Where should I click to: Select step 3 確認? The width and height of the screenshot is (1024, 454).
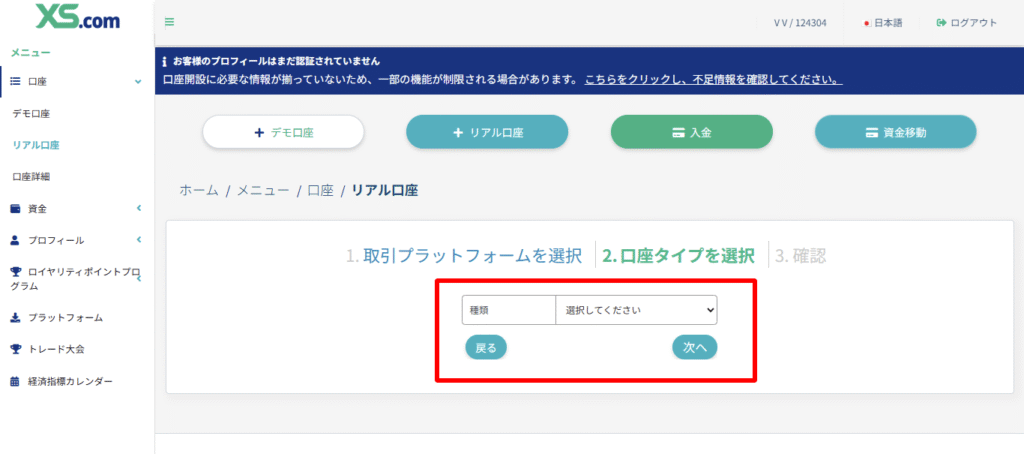tap(801, 256)
